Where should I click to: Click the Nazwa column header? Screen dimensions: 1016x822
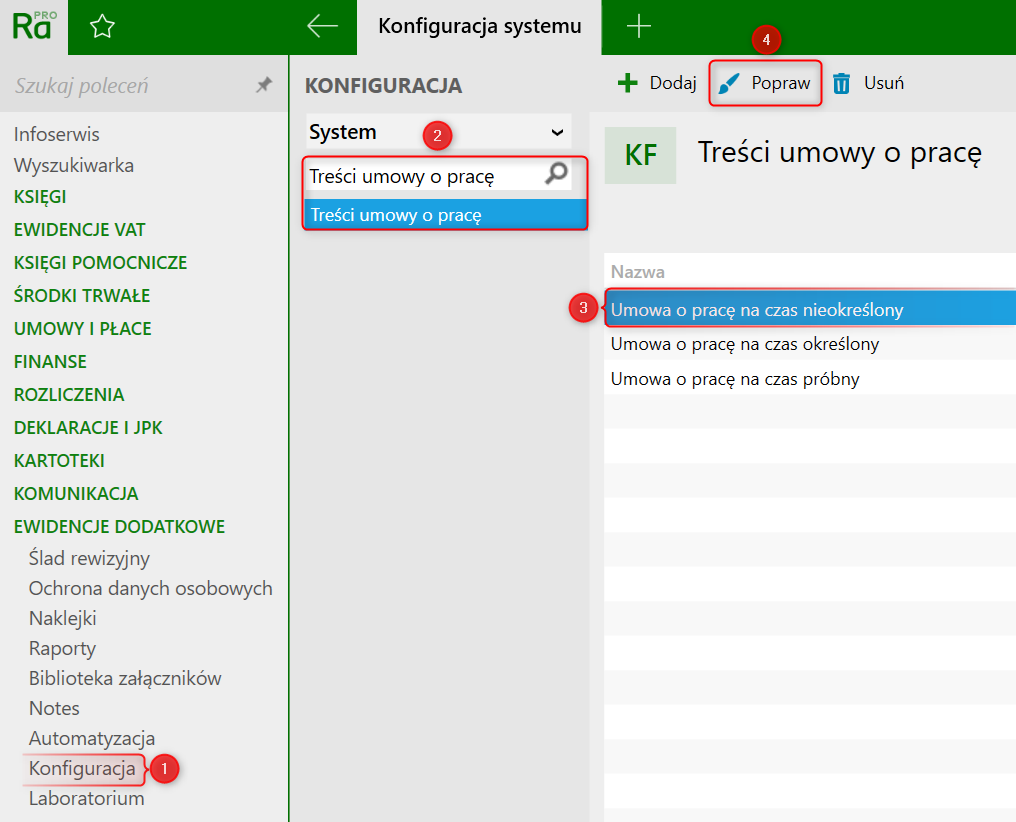(638, 271)
